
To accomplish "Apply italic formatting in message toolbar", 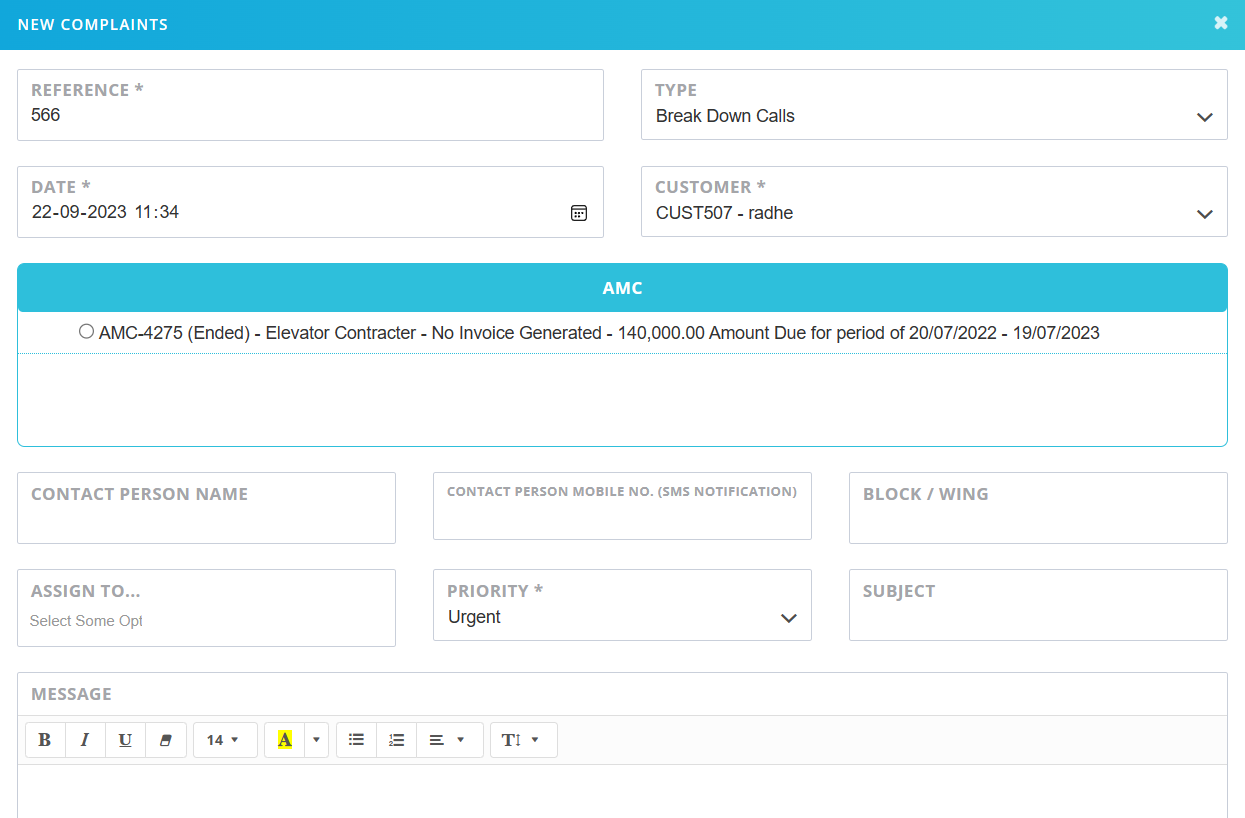I will (x=85, y=740).
